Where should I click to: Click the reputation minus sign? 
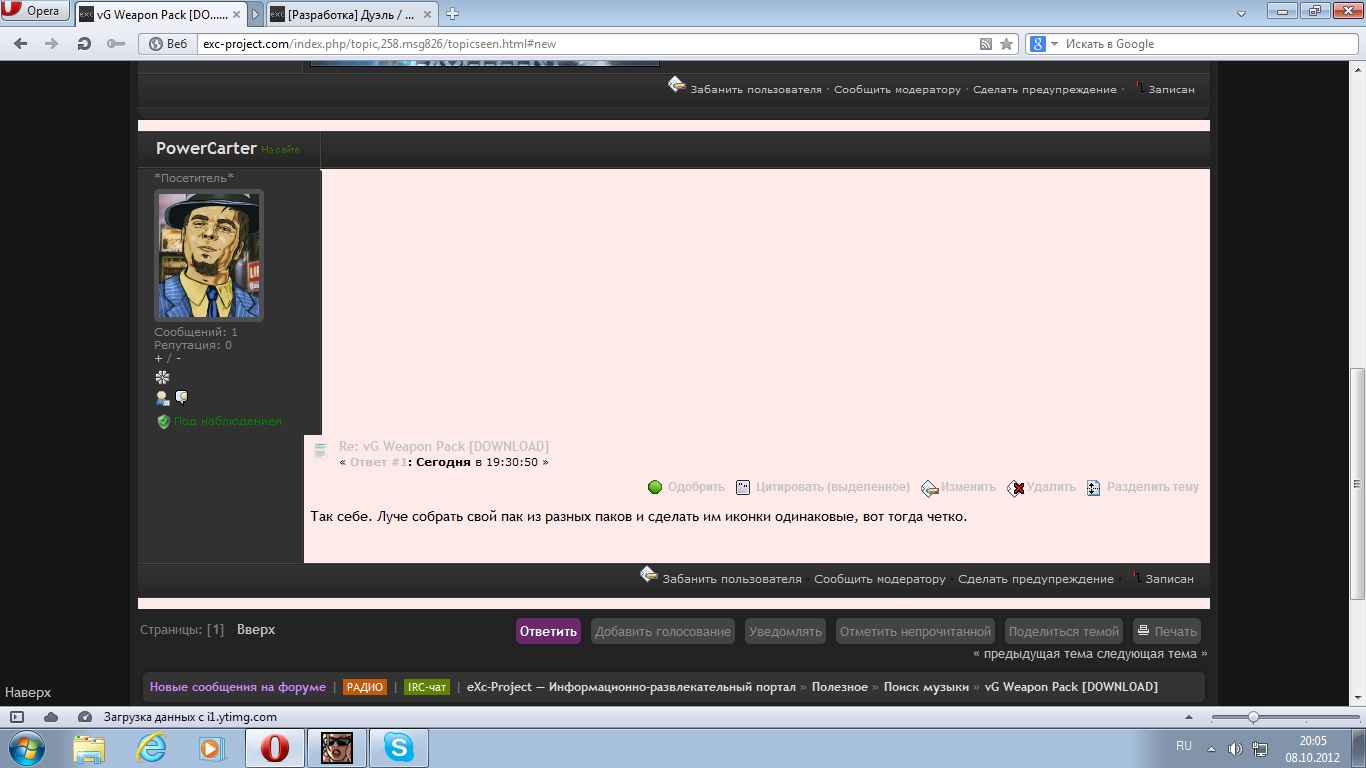(x=178, y=358)
